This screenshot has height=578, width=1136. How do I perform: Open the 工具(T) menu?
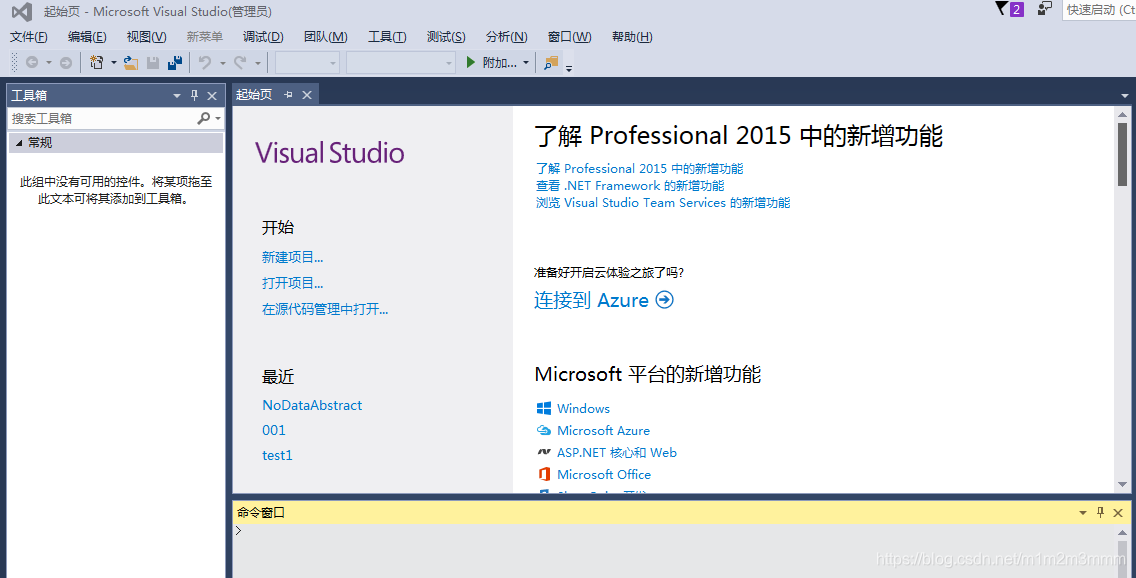pos(387,37)
